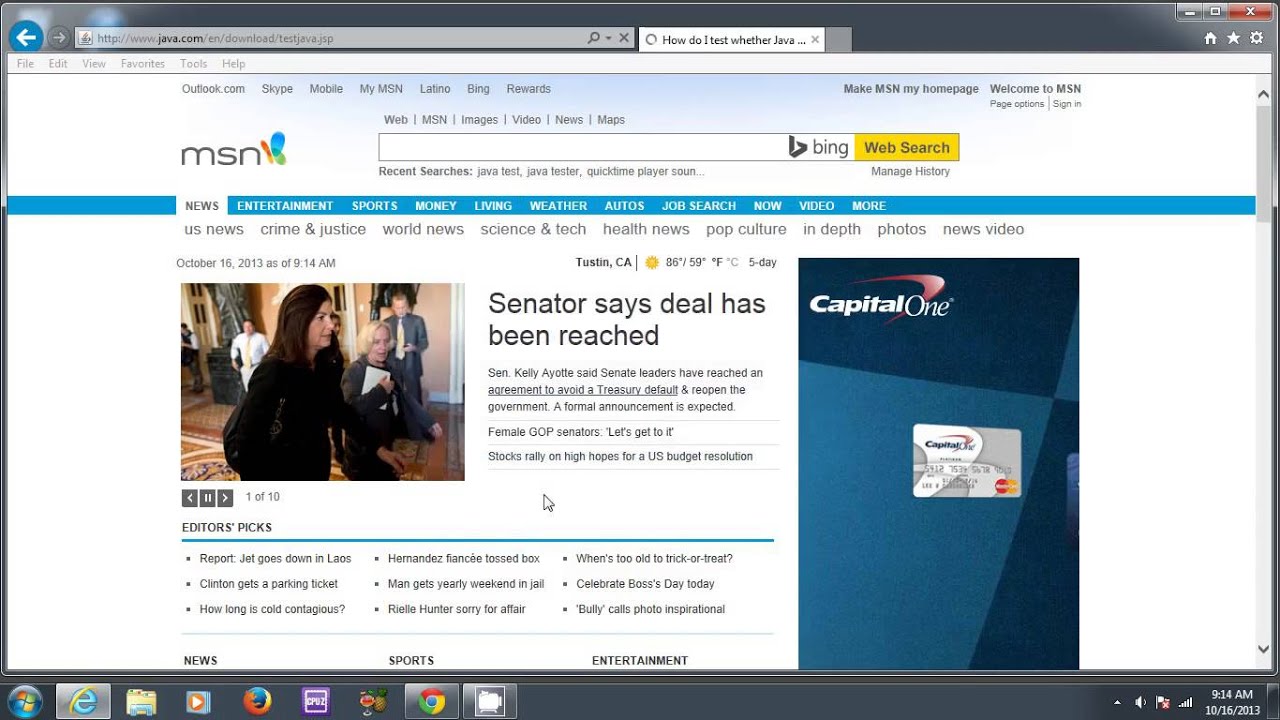This screenshot has height=720, width=1280.
Task: Open 'Celebrate Boss's Day today' story
Action: coord(645,584)
